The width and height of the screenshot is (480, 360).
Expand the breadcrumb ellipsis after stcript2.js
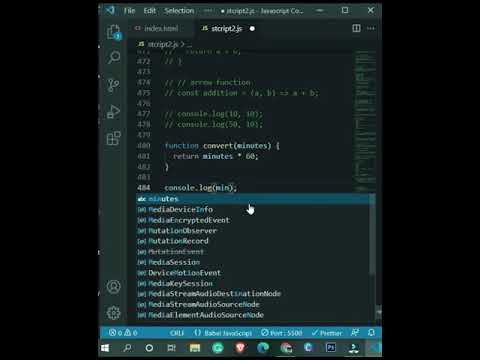(189, 45)
